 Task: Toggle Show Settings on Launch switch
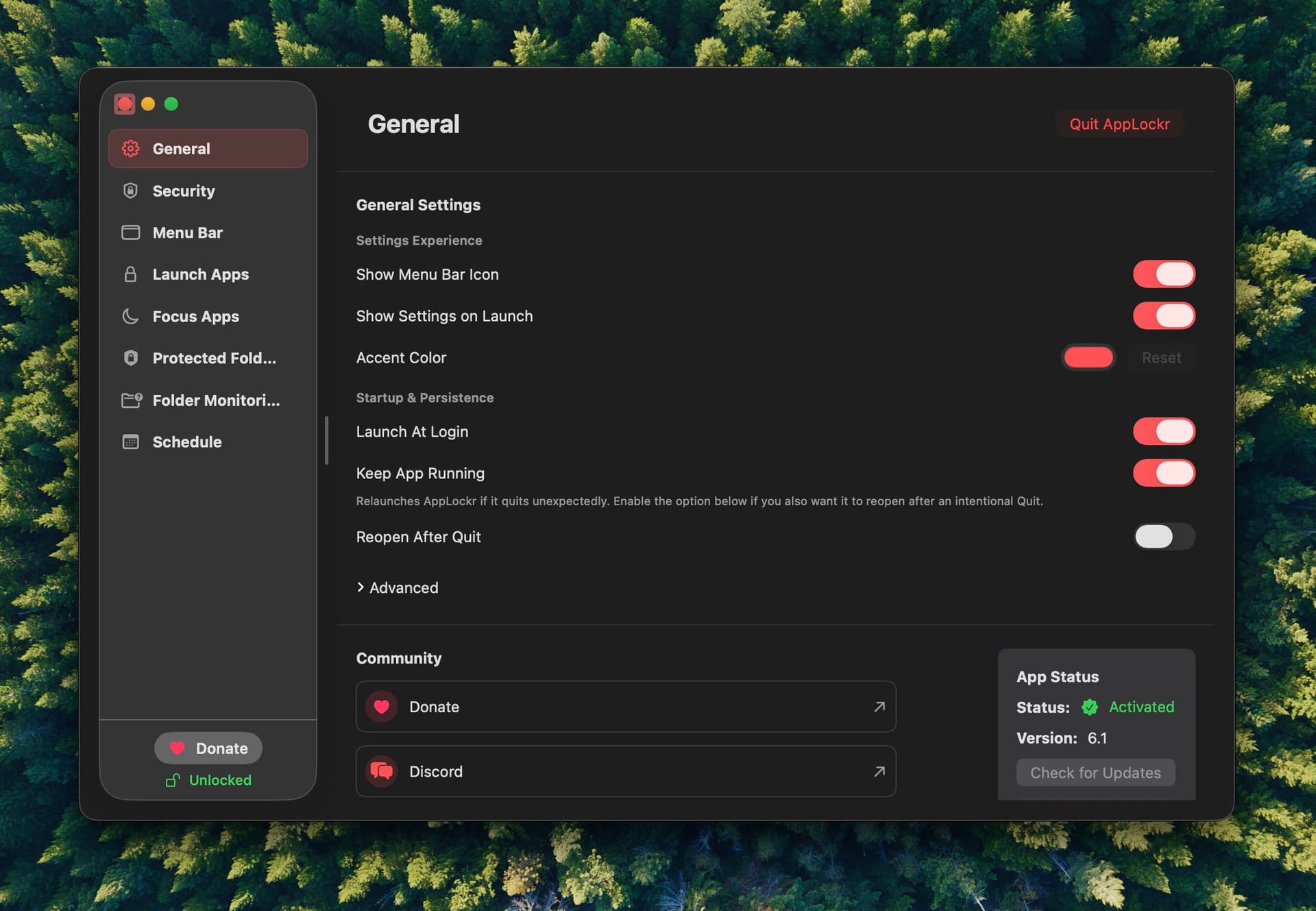(1164, 316)
